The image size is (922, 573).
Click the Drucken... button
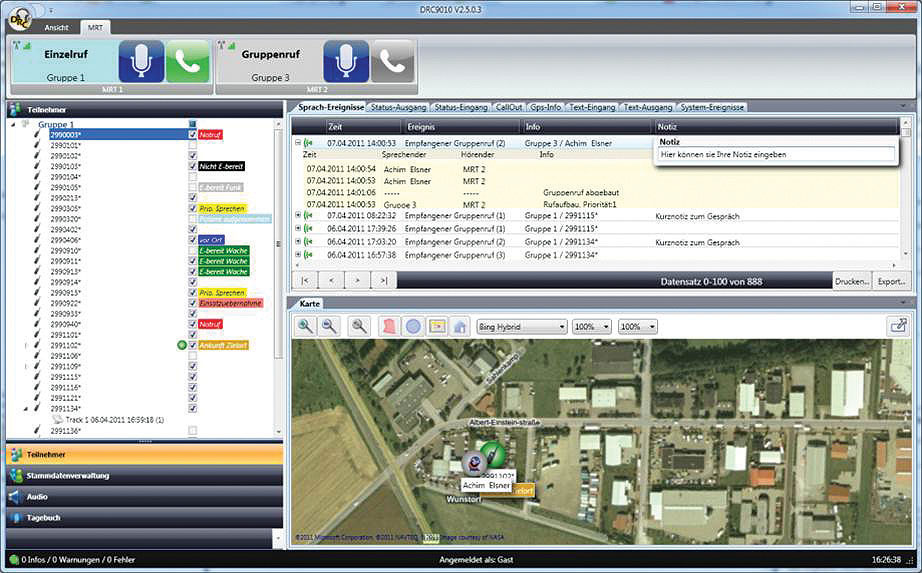(852, 282)
